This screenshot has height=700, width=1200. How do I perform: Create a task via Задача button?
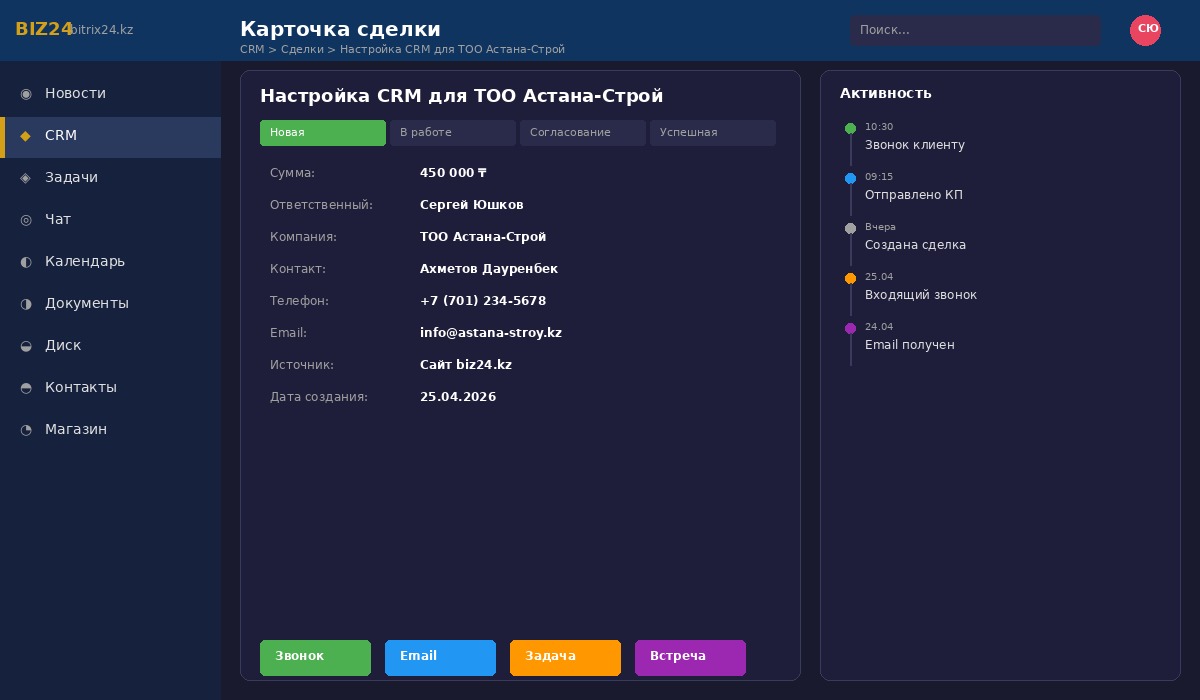(x=565, y=657)
